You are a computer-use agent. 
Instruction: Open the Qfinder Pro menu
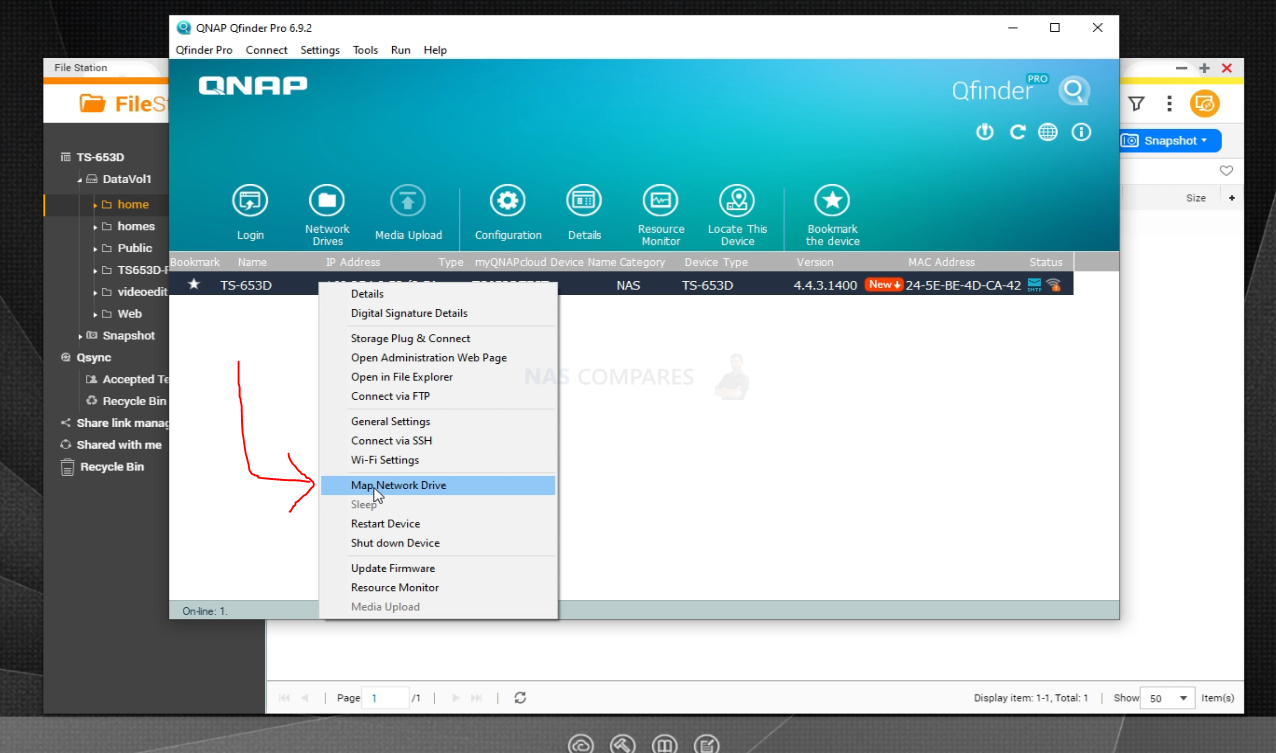coord(204,50)
